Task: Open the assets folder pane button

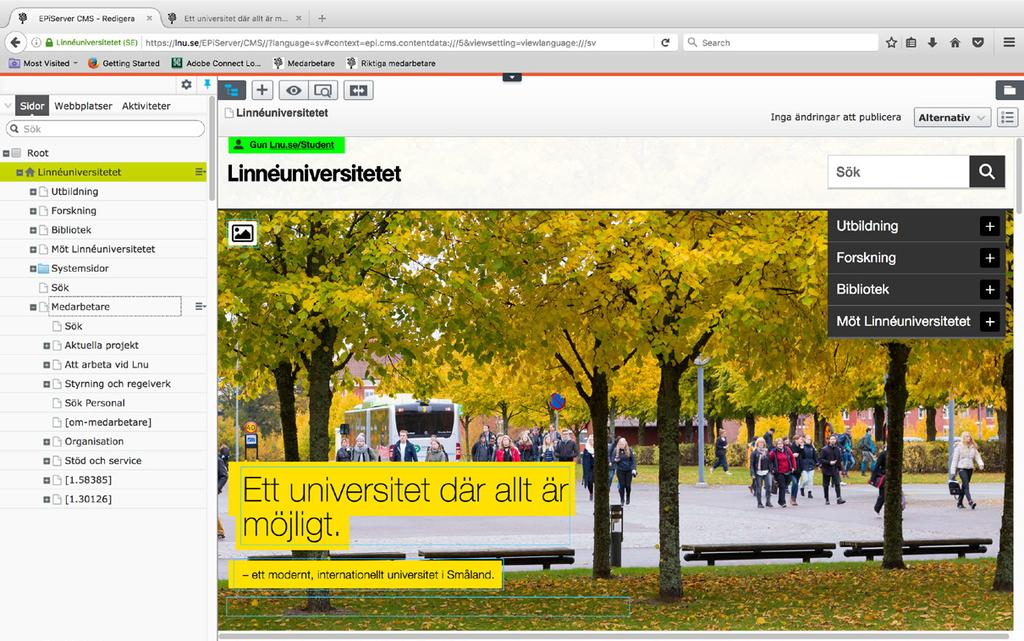Action: pos(1009,90)
